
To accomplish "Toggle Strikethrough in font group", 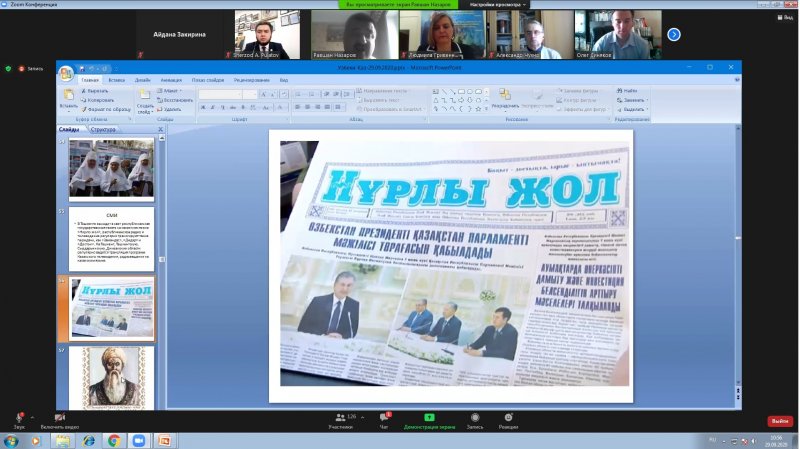I will tap(233, 107).
